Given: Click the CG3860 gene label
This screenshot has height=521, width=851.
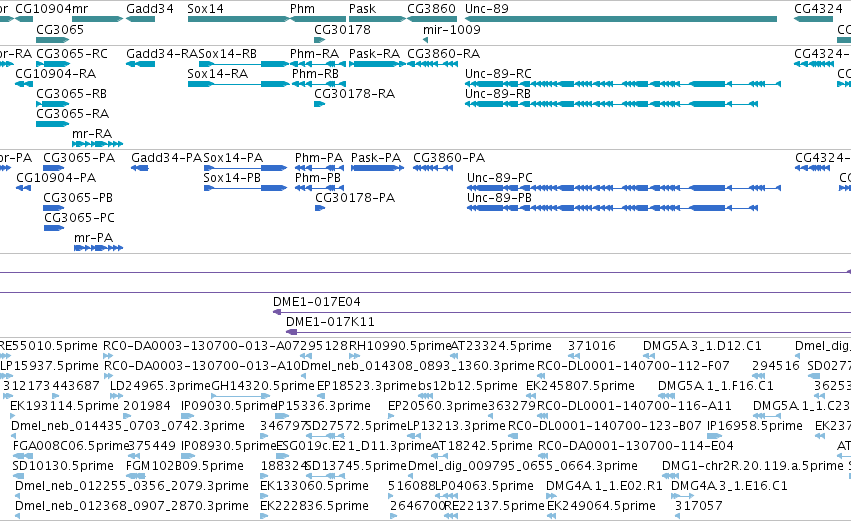Looking at the screenshot, I should click(x=431, y=9).
